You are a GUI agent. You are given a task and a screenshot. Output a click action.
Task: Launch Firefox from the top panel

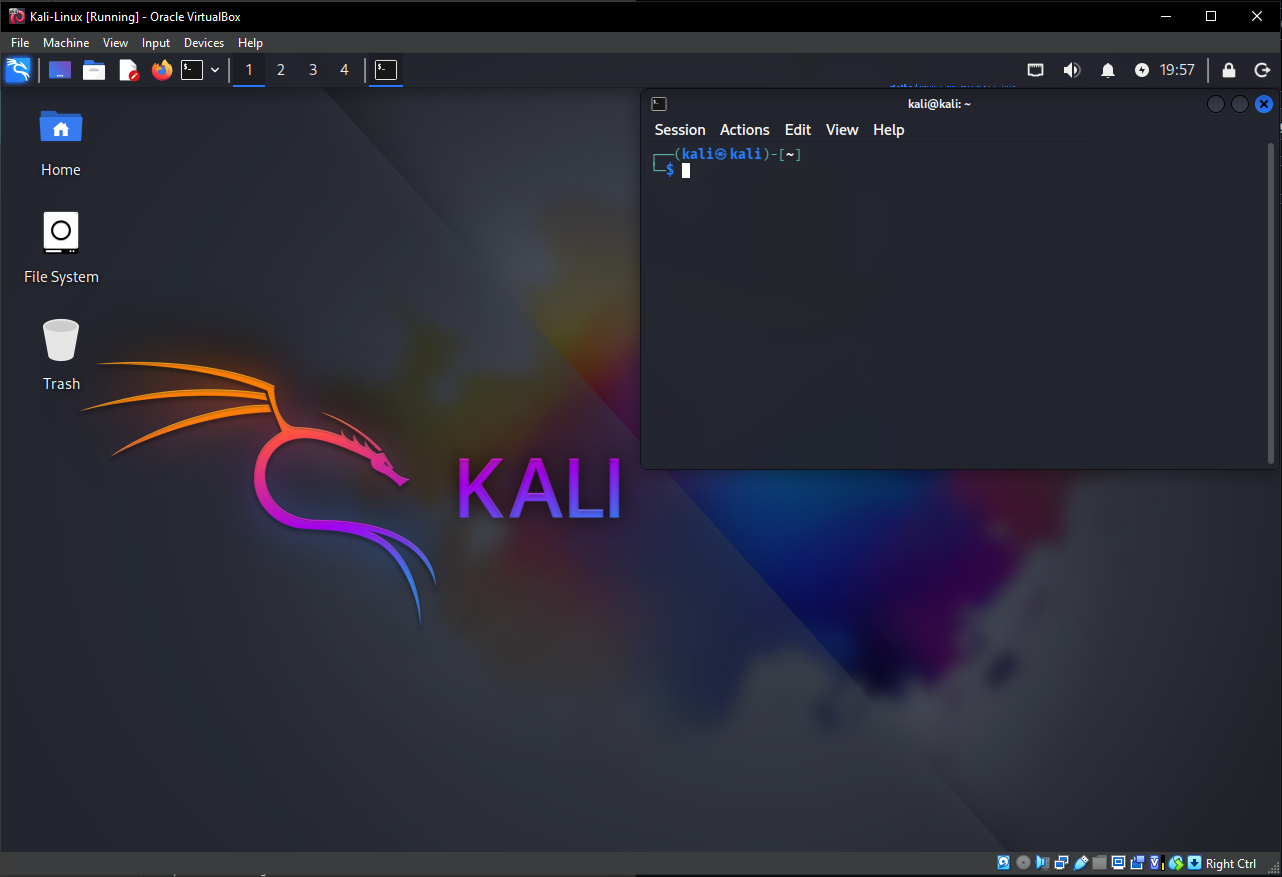(x=161, y=70)
